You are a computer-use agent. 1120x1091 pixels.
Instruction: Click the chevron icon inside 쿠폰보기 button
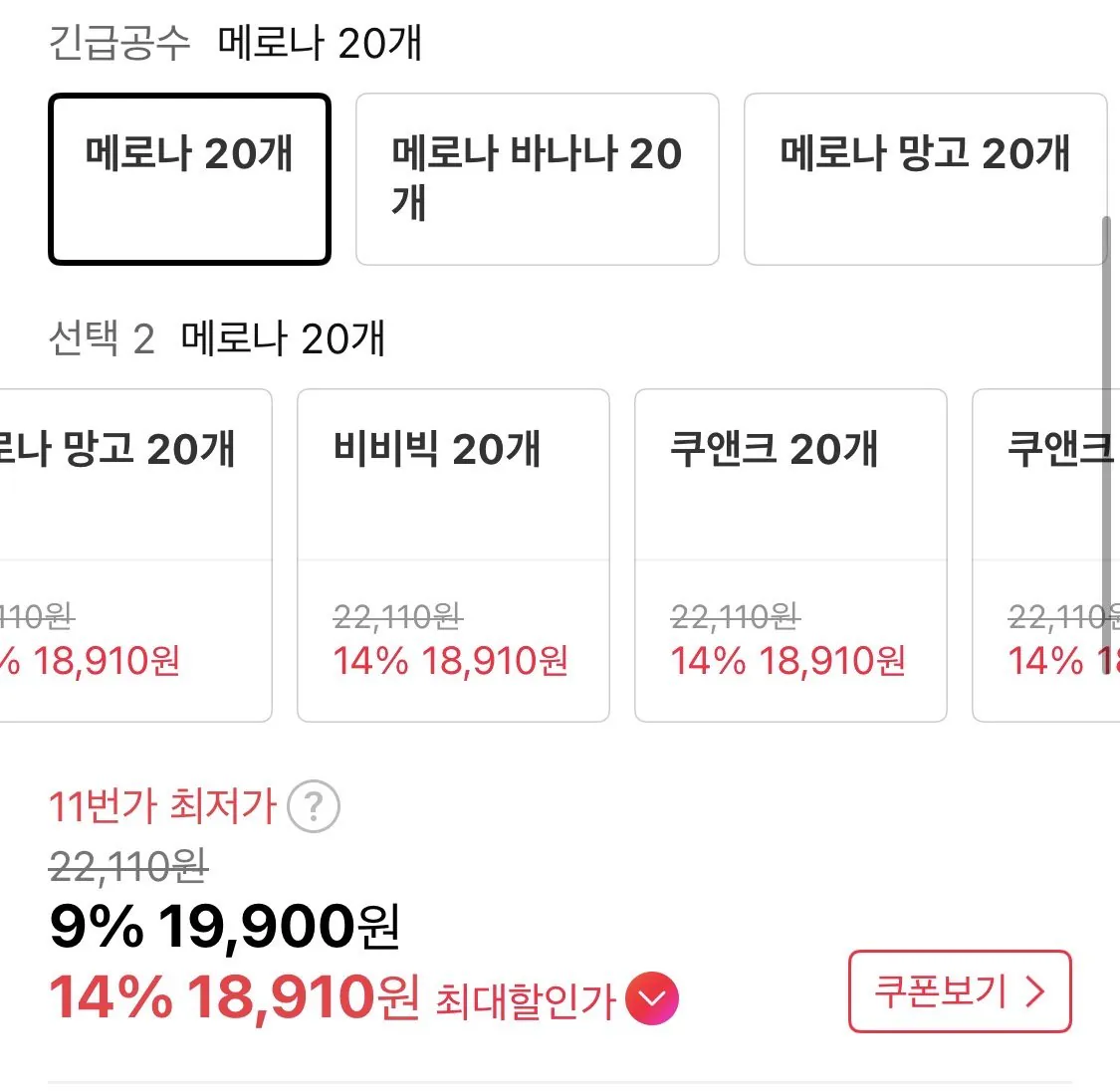(x=1036, y=990)
